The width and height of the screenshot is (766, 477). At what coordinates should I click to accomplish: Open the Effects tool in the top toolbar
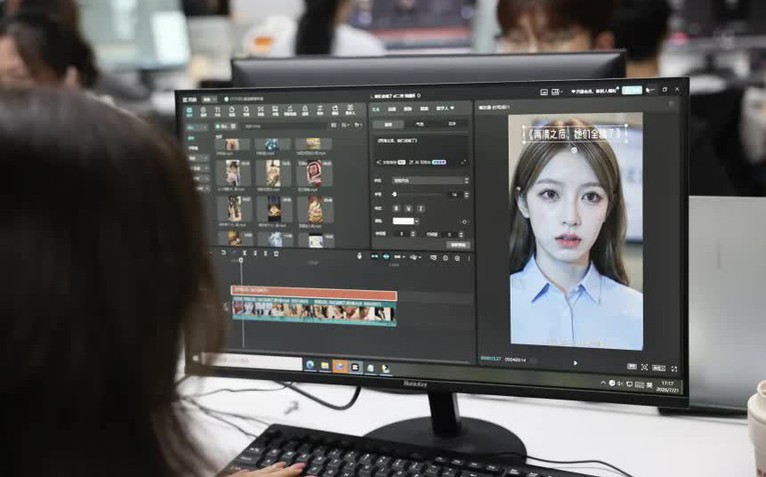coord(246,112)
